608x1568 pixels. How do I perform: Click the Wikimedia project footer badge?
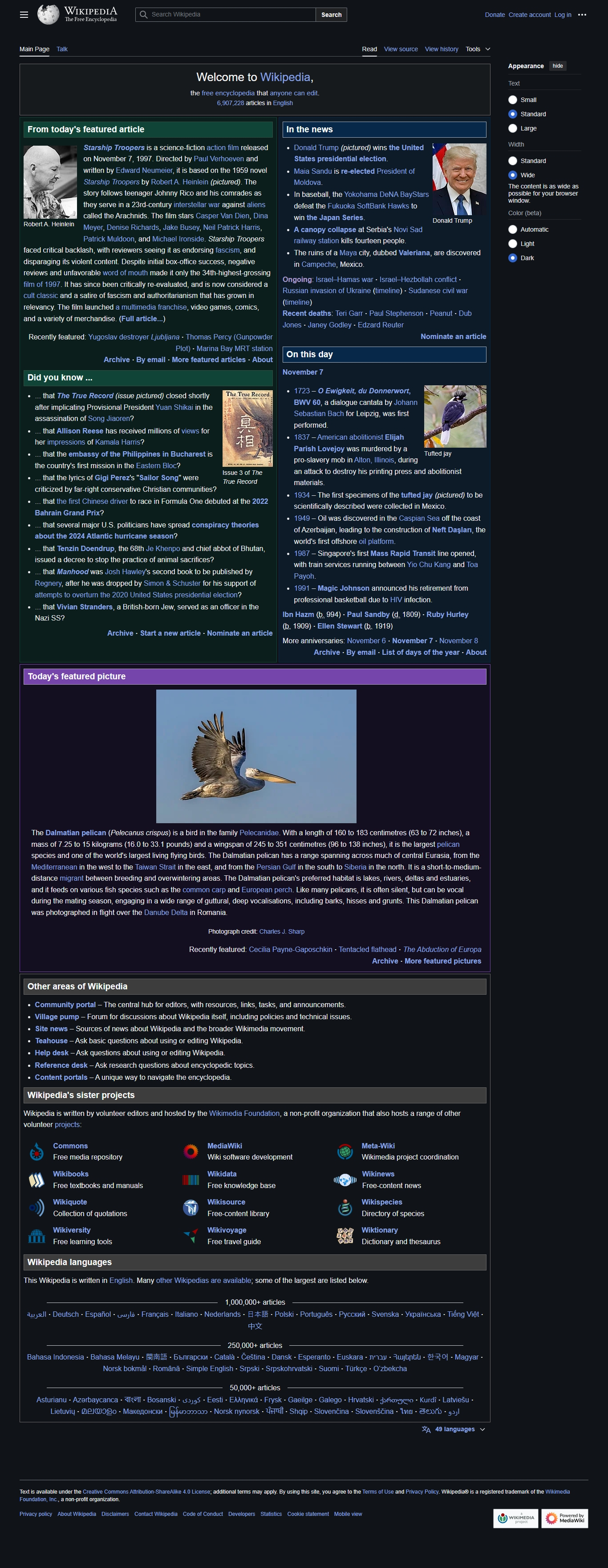[515, 1518]
